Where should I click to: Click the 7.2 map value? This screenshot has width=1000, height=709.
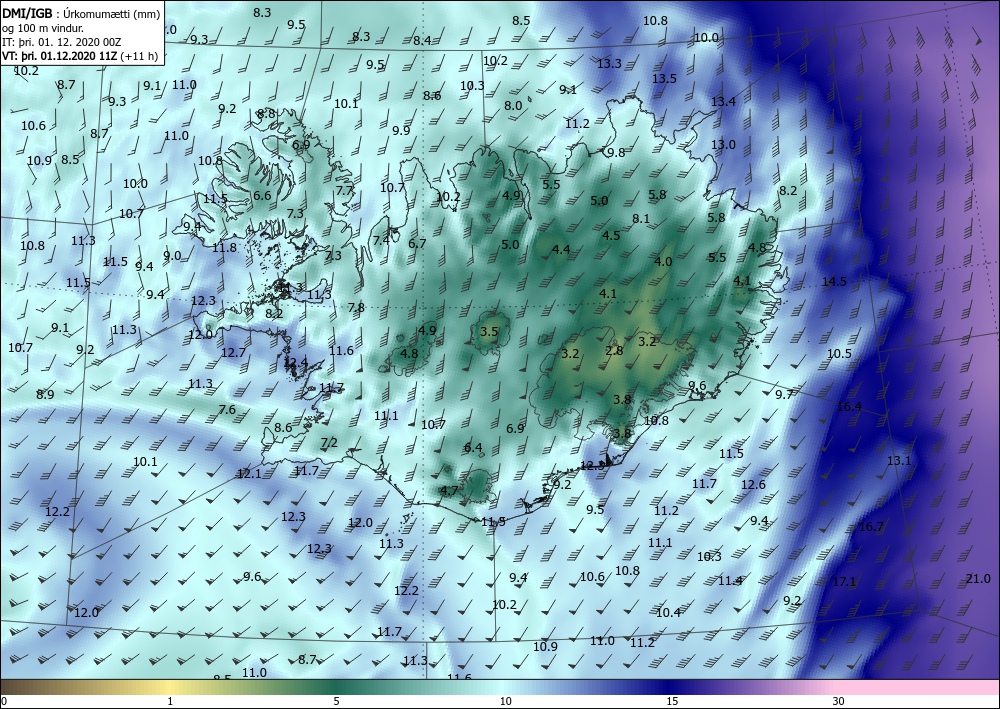[x=329, y=442]
